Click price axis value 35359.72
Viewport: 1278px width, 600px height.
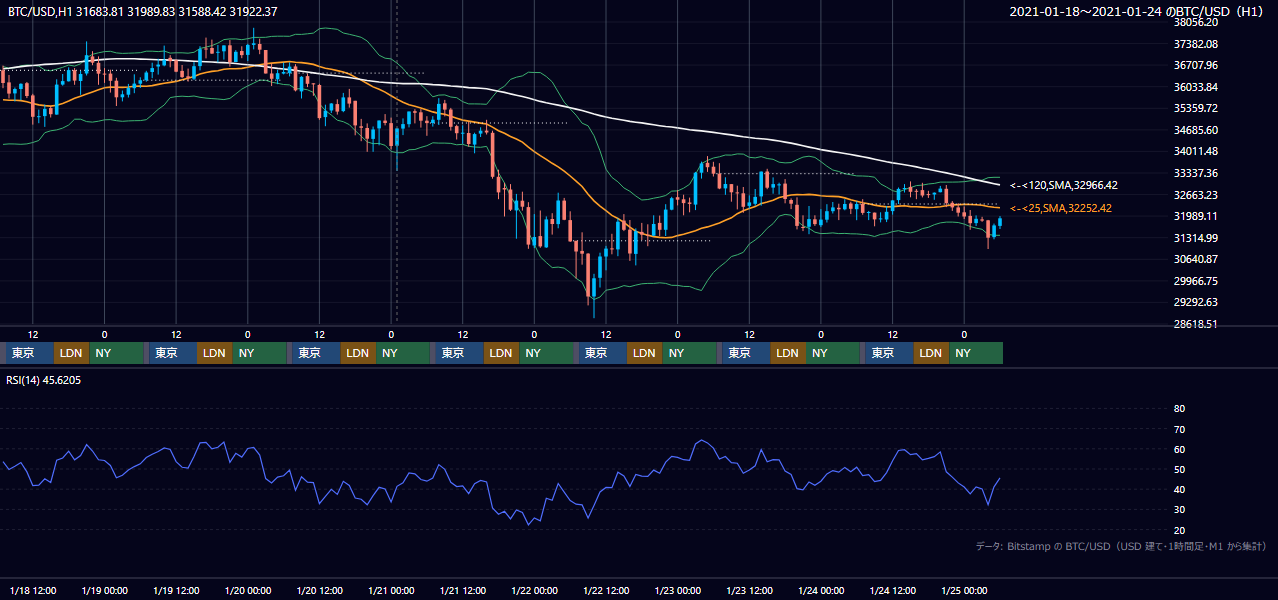click(1195, 108)
